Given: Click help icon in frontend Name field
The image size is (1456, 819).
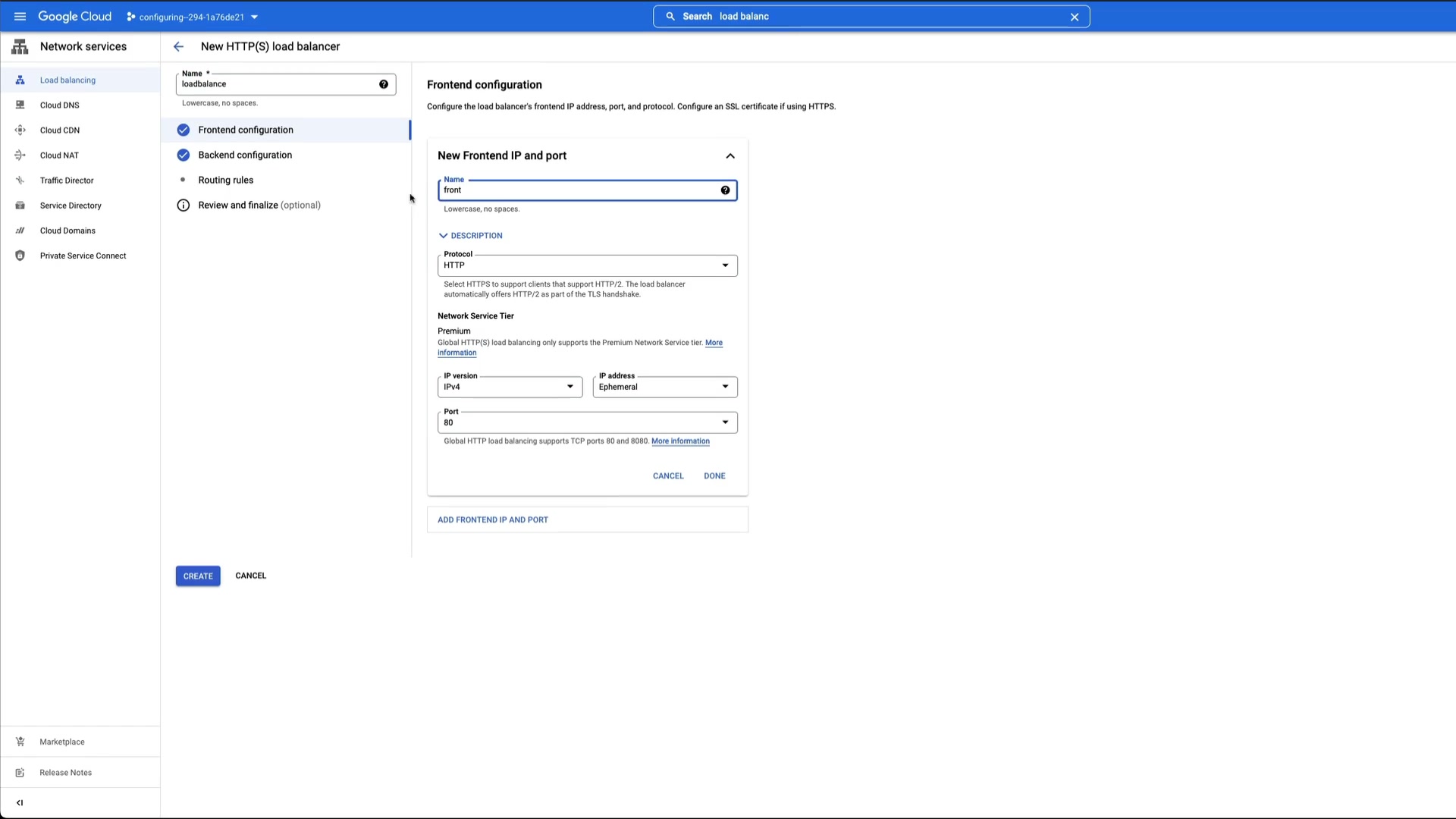Looking at the screenshot, I should [x=725, y=190].
